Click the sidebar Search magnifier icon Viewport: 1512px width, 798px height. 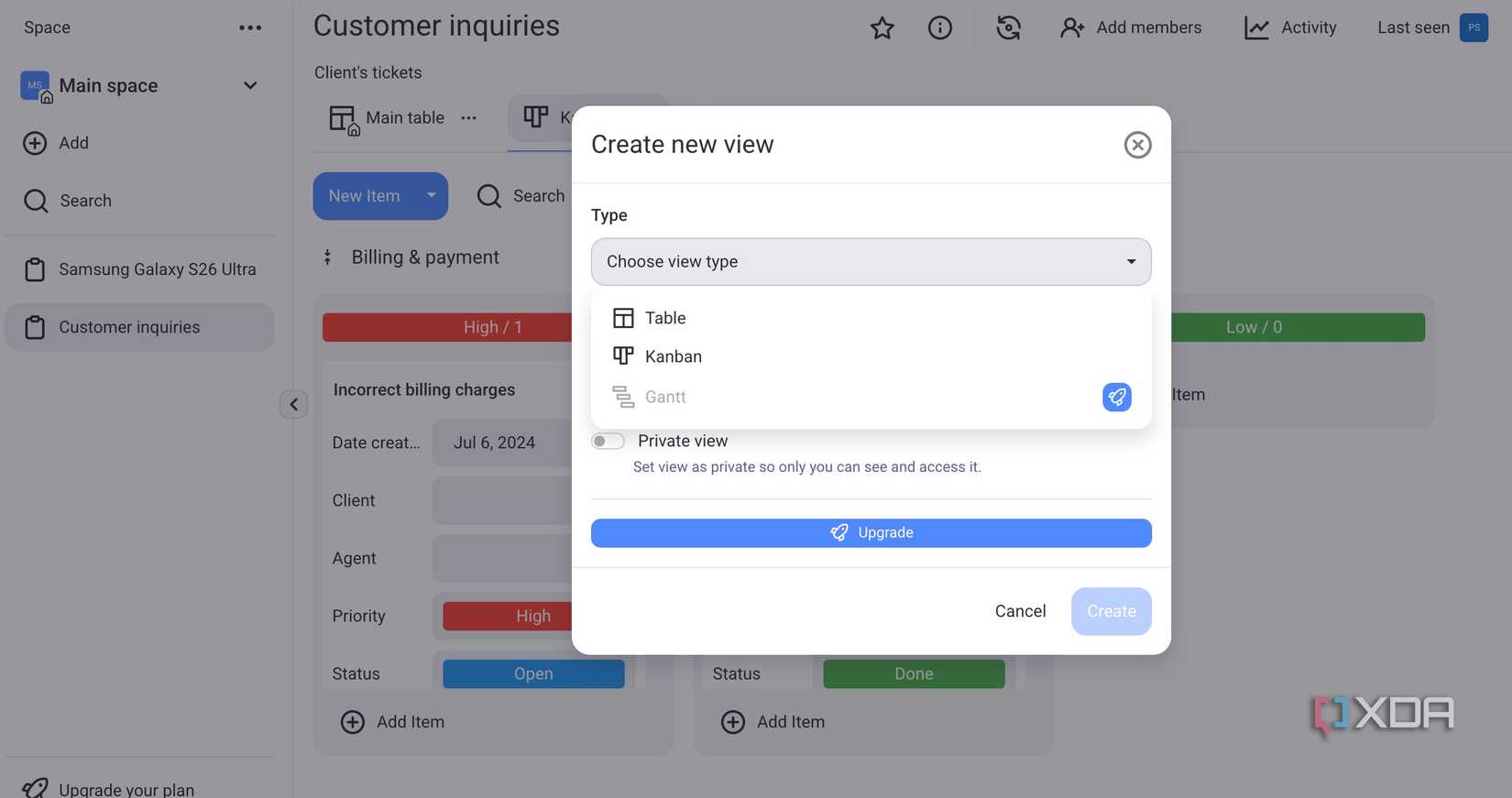(36, 201)
